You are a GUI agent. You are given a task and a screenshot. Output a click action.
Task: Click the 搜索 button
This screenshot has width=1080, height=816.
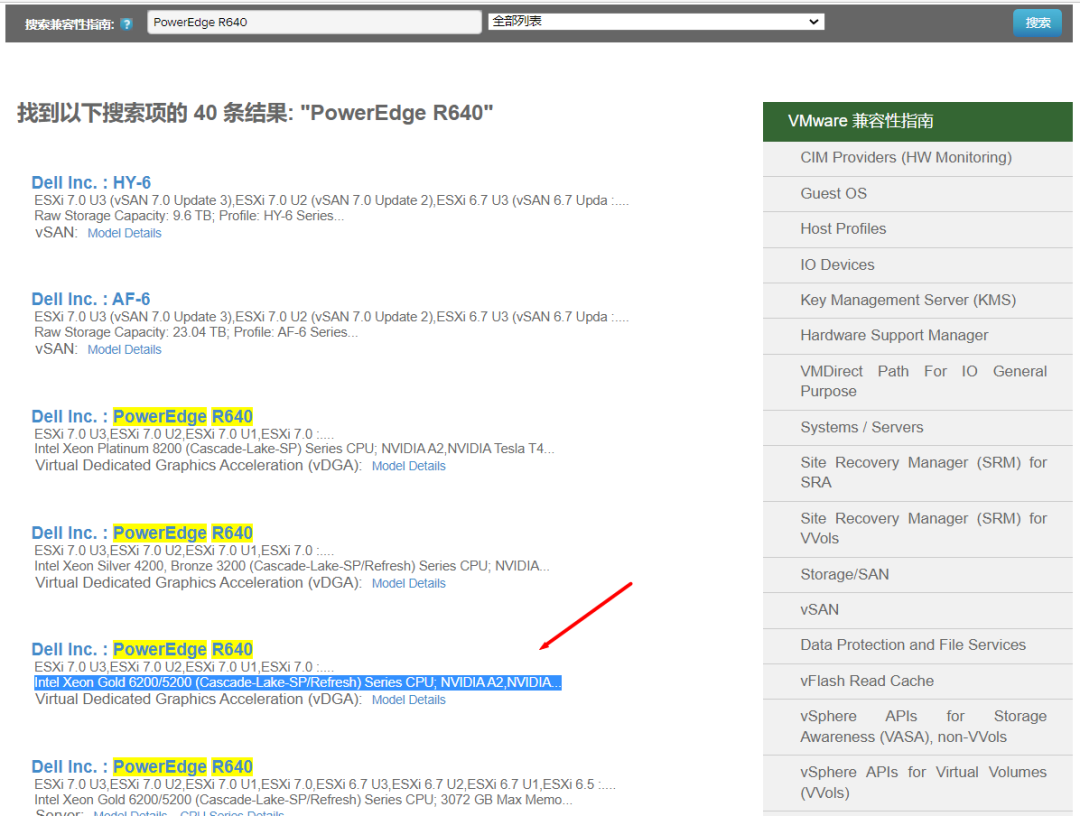(1037, 23)
